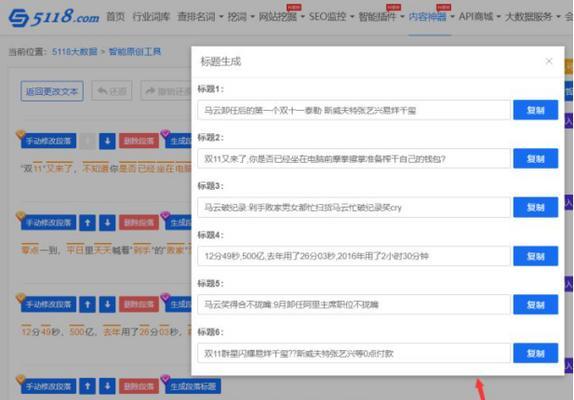Click into the 标题1 text field
574x400 pixels.
[354, 110]
